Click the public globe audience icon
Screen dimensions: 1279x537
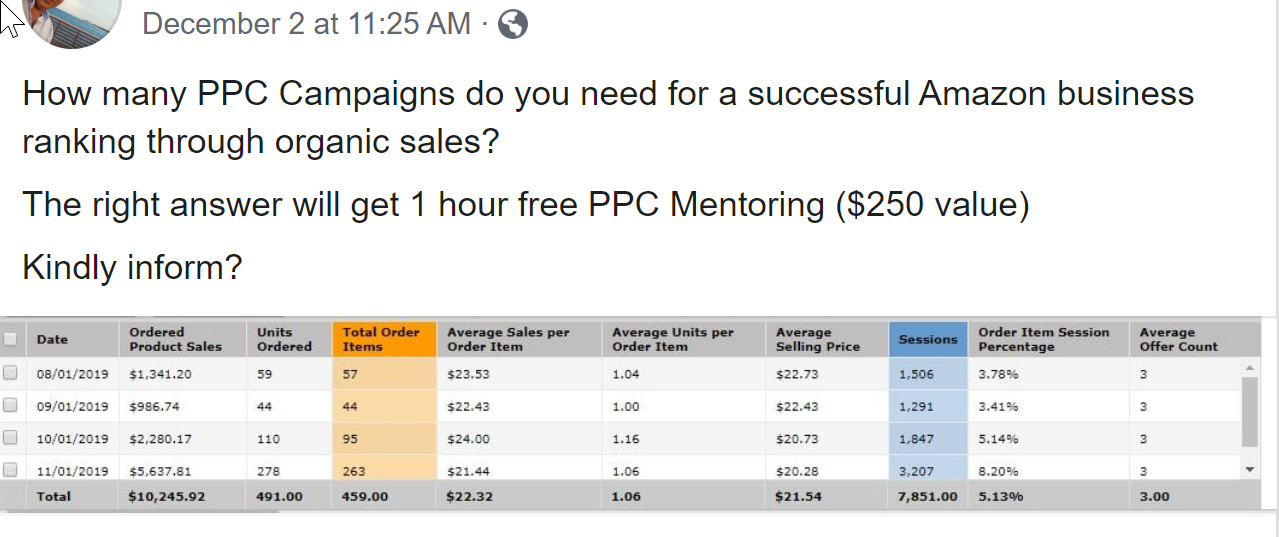tap(512, 24)
